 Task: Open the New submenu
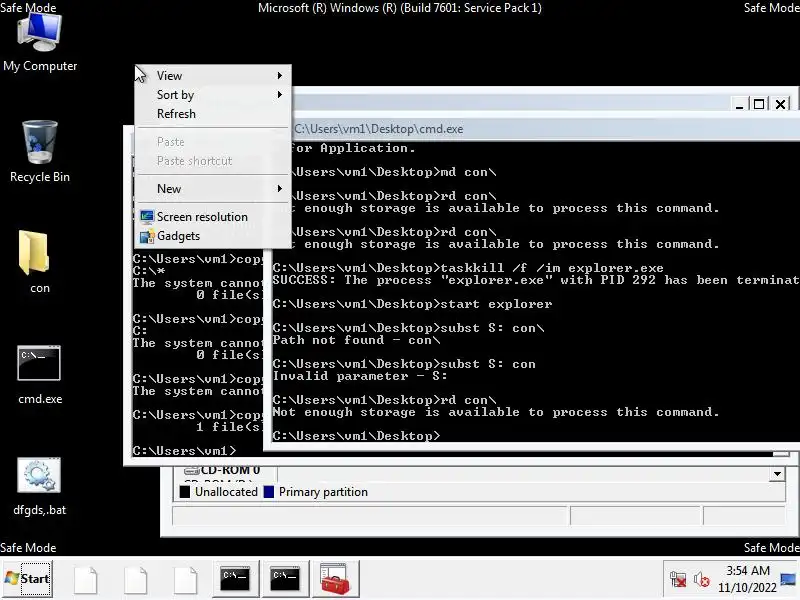[213, 189]
